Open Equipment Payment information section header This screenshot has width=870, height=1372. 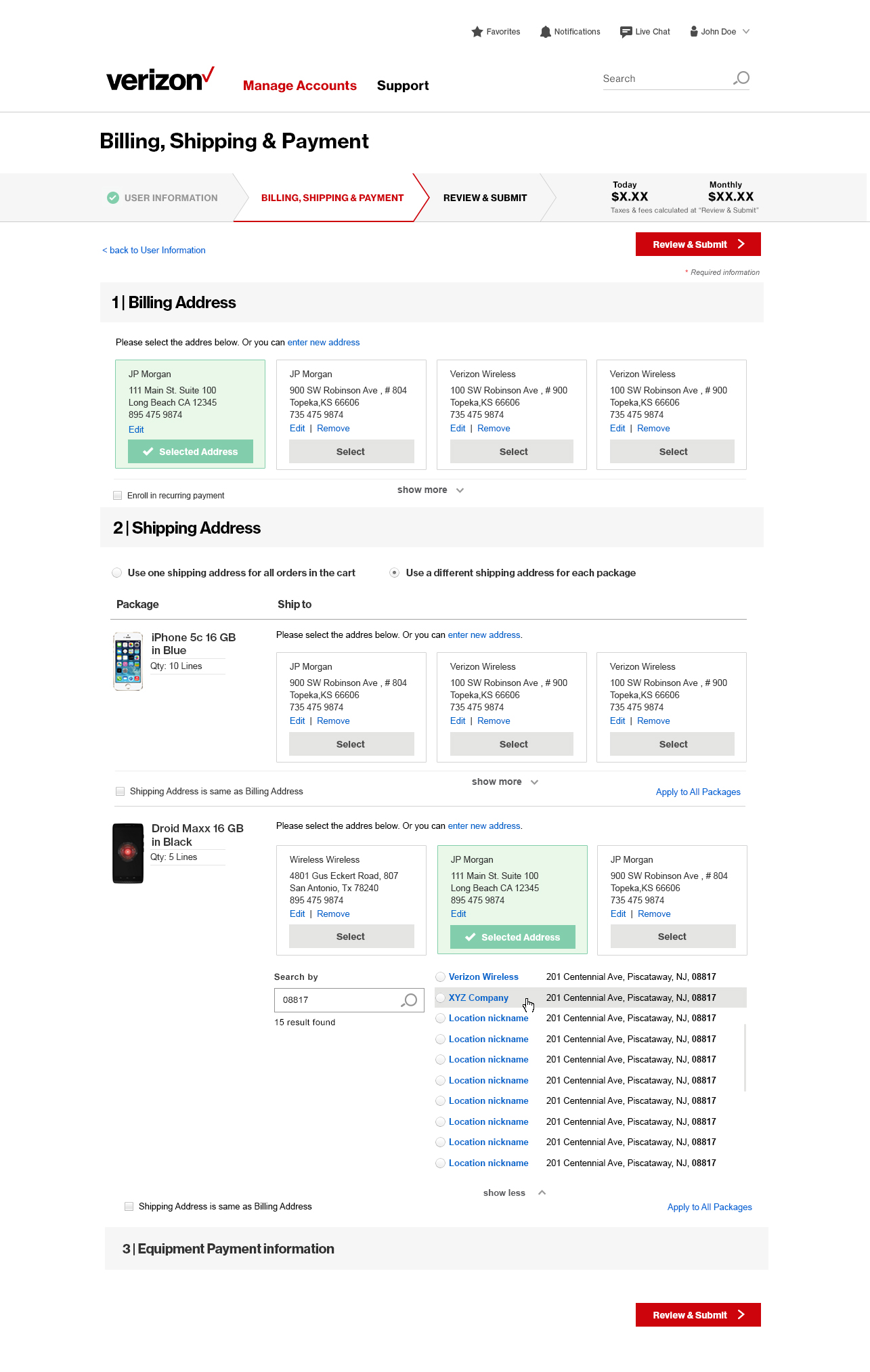[x=437, y=1249]
